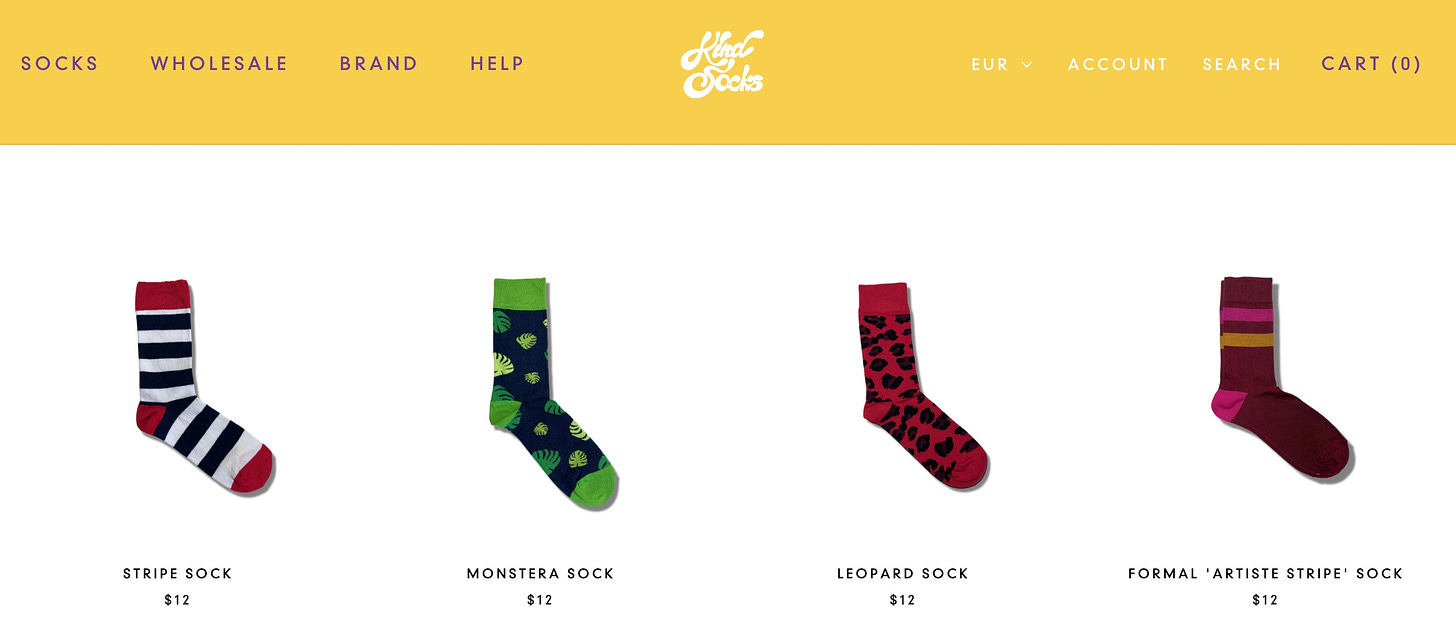The width and height of the screenshot is (1456, 624).
Task: Click the chevron beside EUR
Action: (1026, 65)
